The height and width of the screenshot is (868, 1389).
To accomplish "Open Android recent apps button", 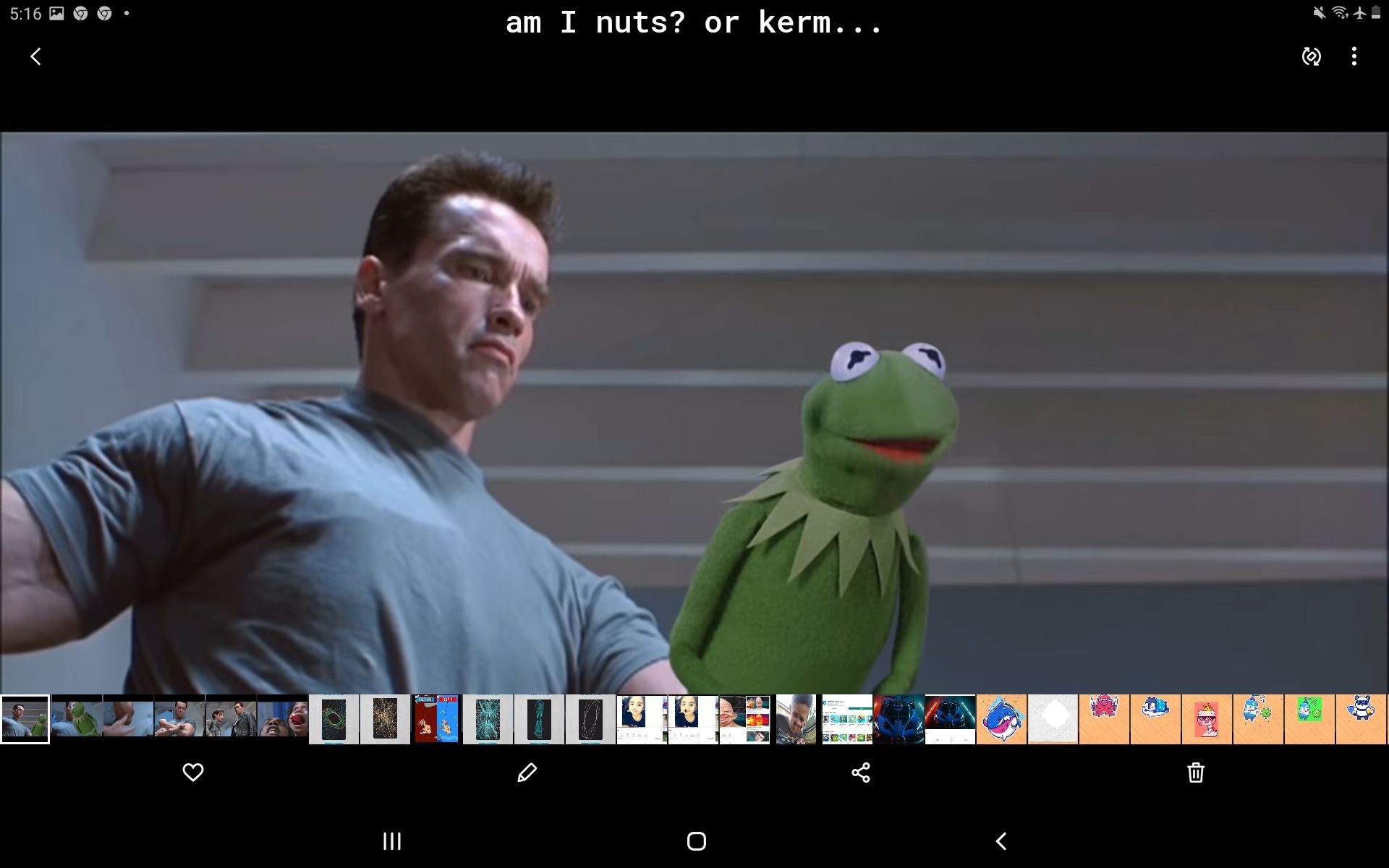I will (391, 841).
